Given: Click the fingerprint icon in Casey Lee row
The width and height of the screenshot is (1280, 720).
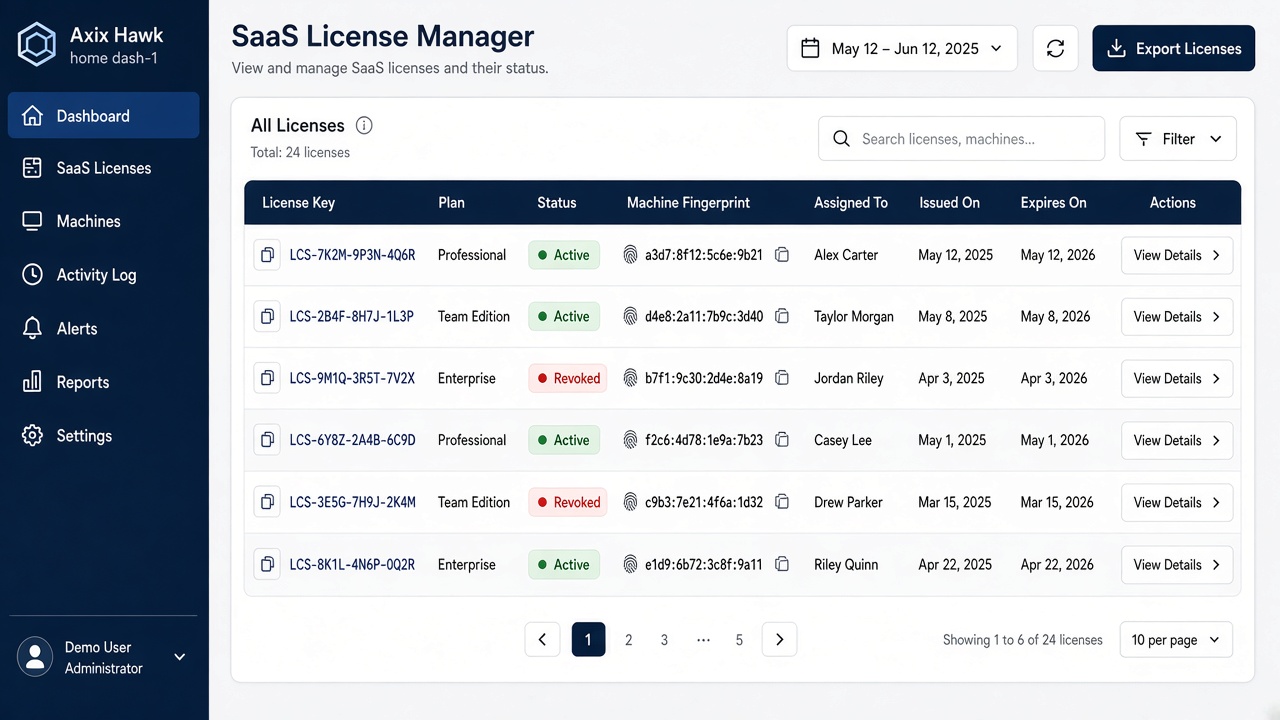Looking at the screenshot, I should pyautogui.click(x=630, y=440).
